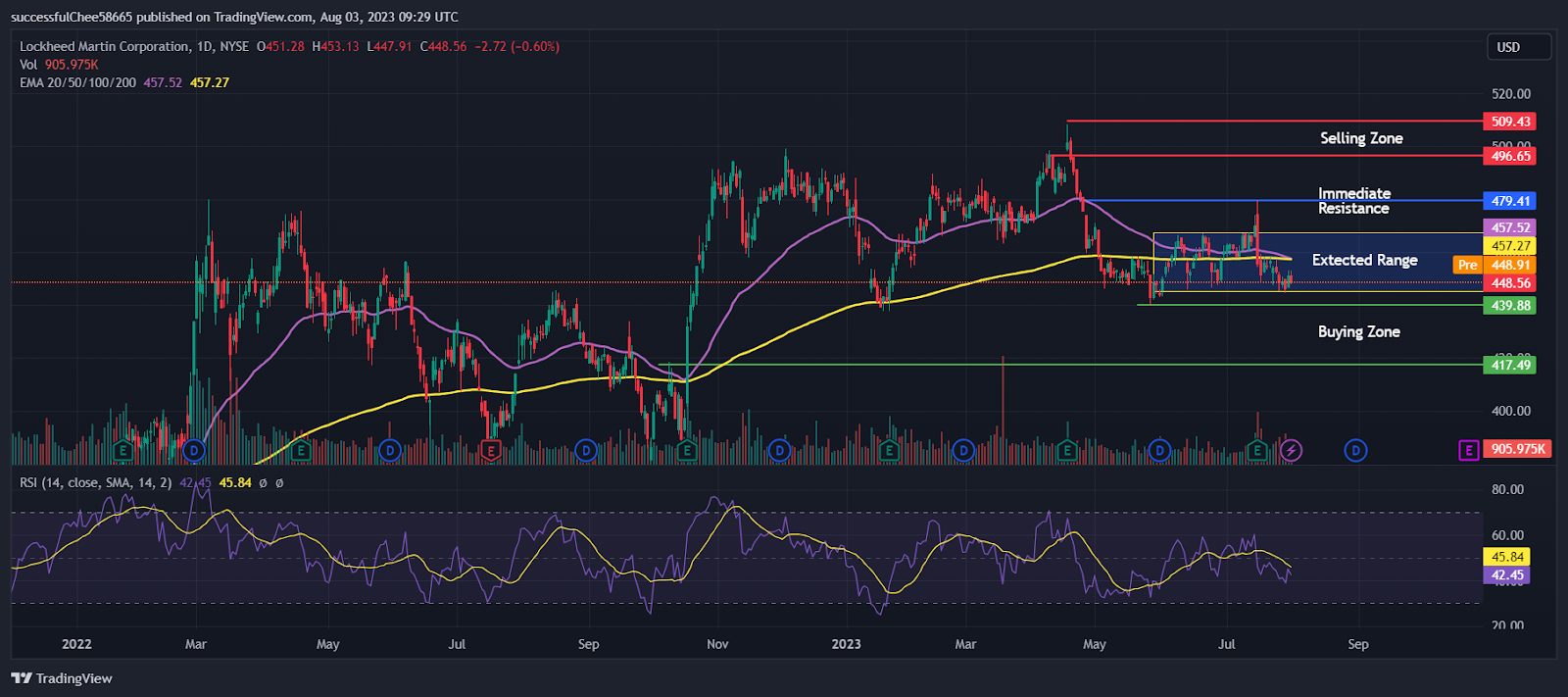The height and width of the screenshot is (697, 1568).
Task: Click the Immediate Resistance annotation
Action: click(x=1353, y=201)
